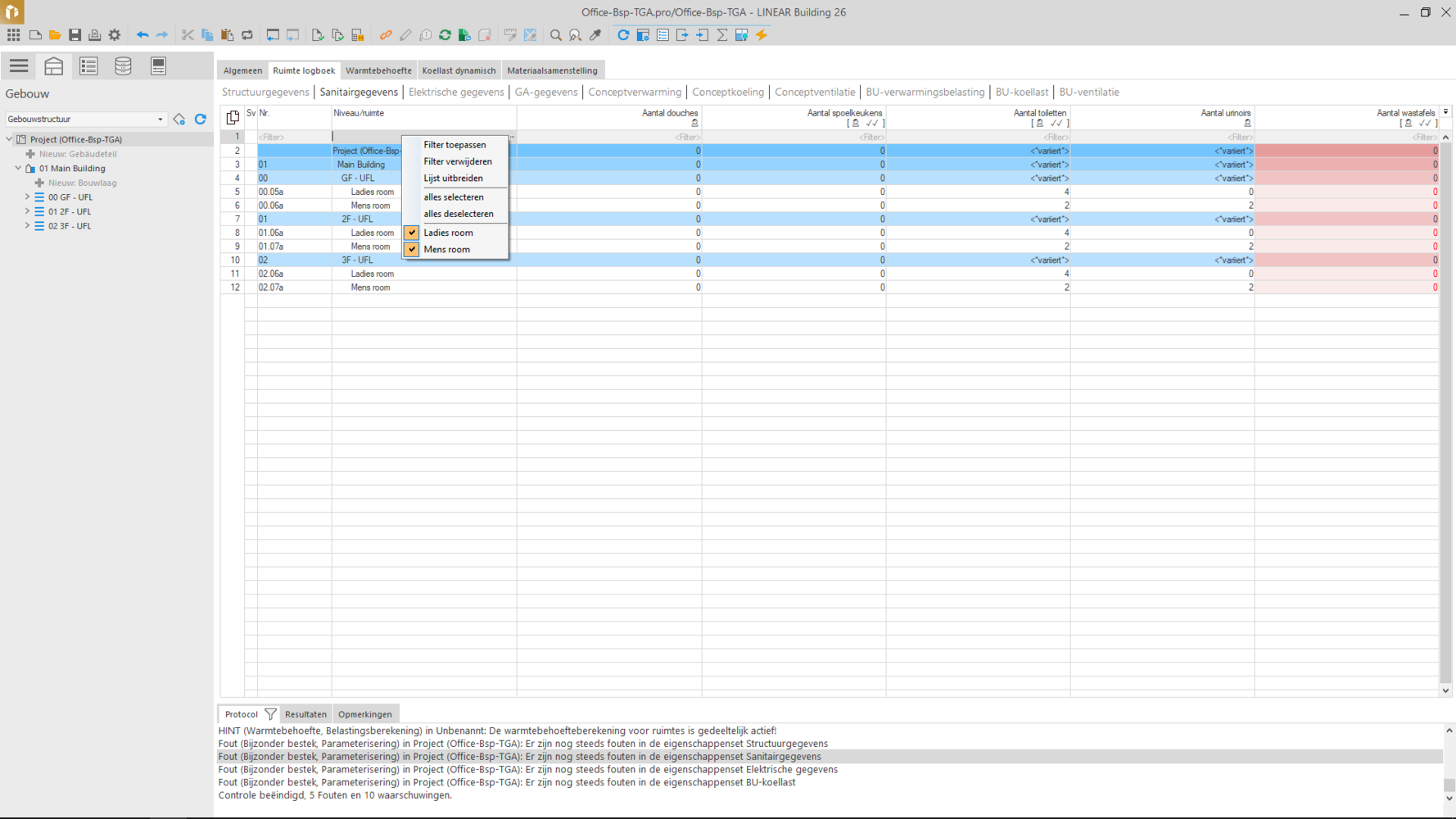Click the sigma (sum) toolbar icon
Viewport: 1456px width, 819px height.
point(722,35)
